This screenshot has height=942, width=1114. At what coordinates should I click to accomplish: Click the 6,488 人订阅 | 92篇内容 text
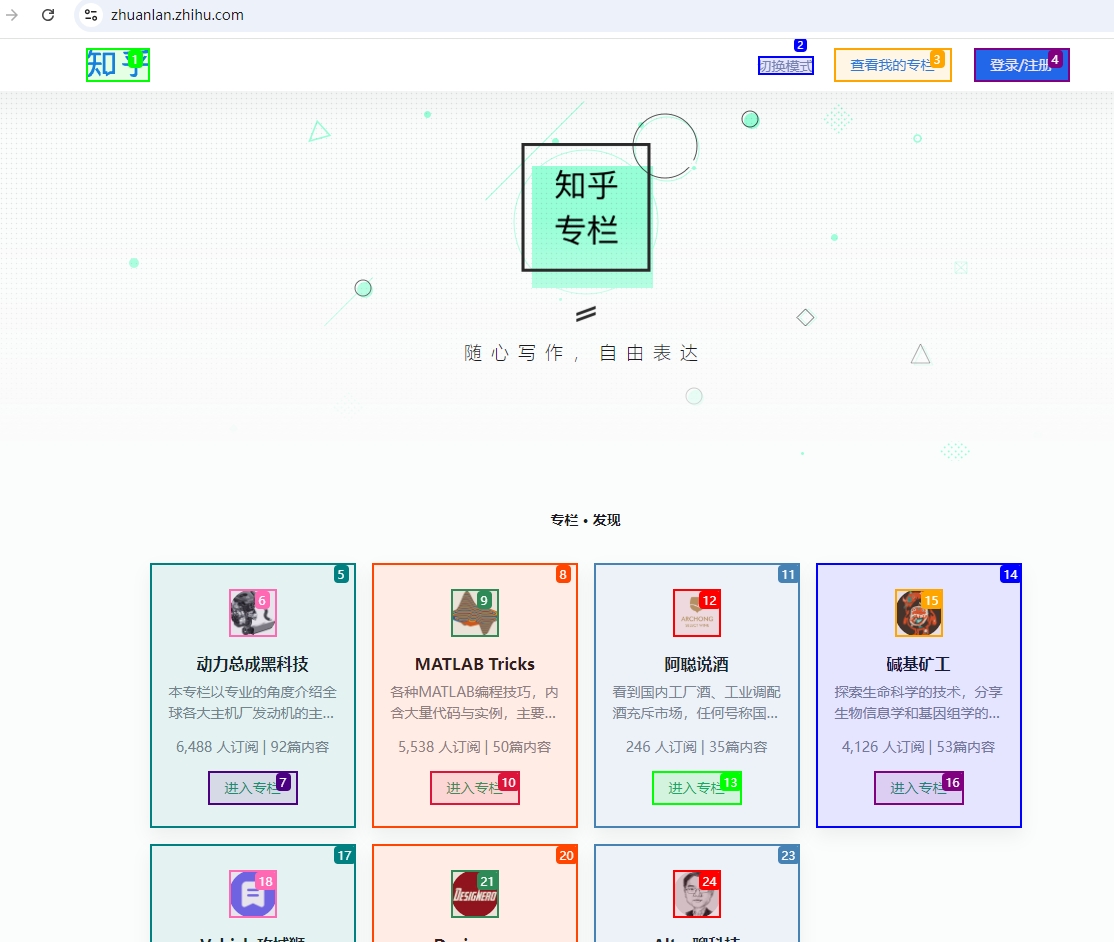(253, 747)
